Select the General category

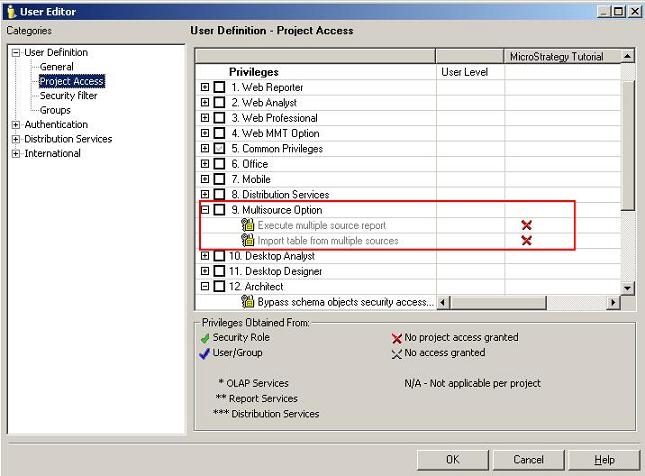[x=56, y=67]
